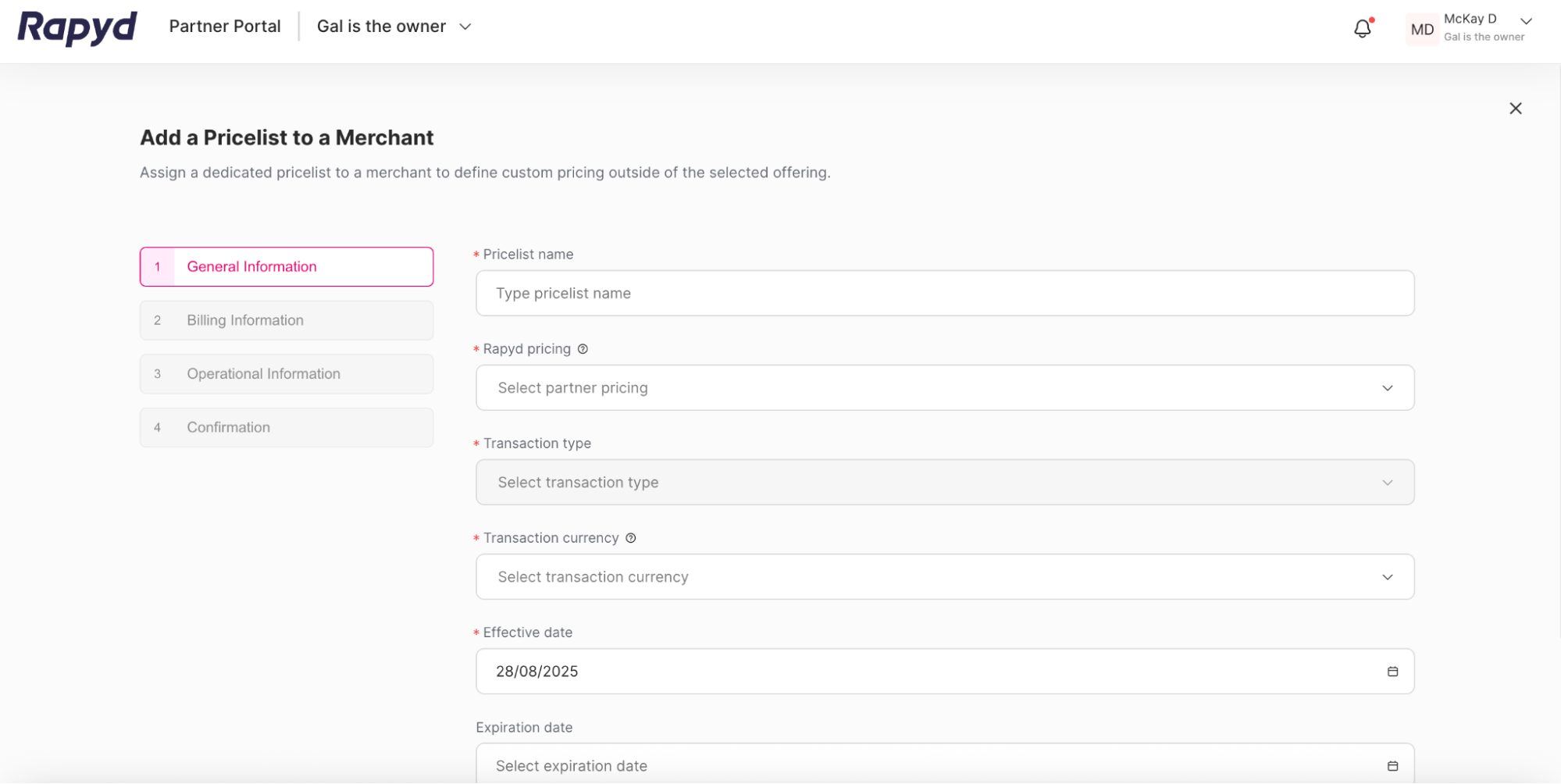1561x784 pixels.
Task: Expand the account chevron next to McKay D
Action: [x=1524, y=21]
